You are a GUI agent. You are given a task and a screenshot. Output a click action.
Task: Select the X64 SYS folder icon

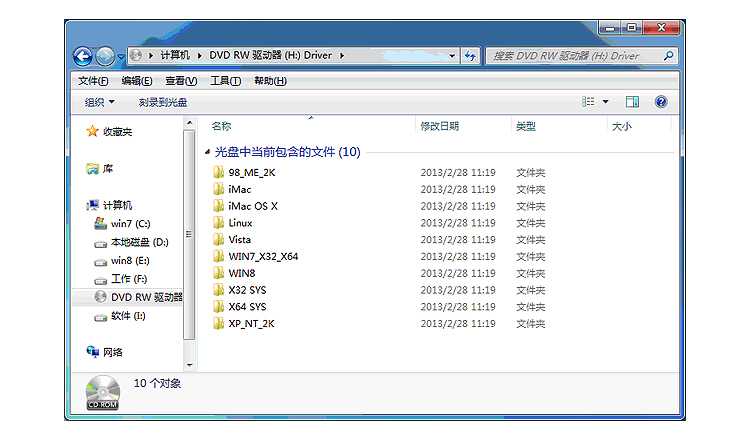pyautogui.click(x=219, y=306)
